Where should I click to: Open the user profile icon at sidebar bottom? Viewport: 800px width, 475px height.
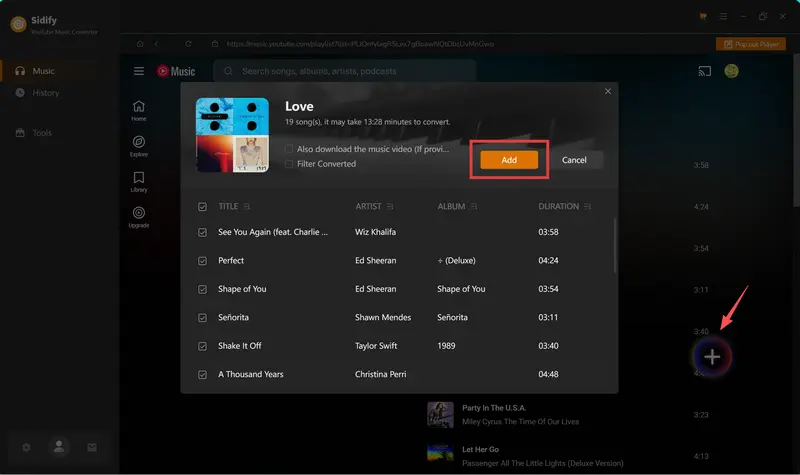point(59,447)
